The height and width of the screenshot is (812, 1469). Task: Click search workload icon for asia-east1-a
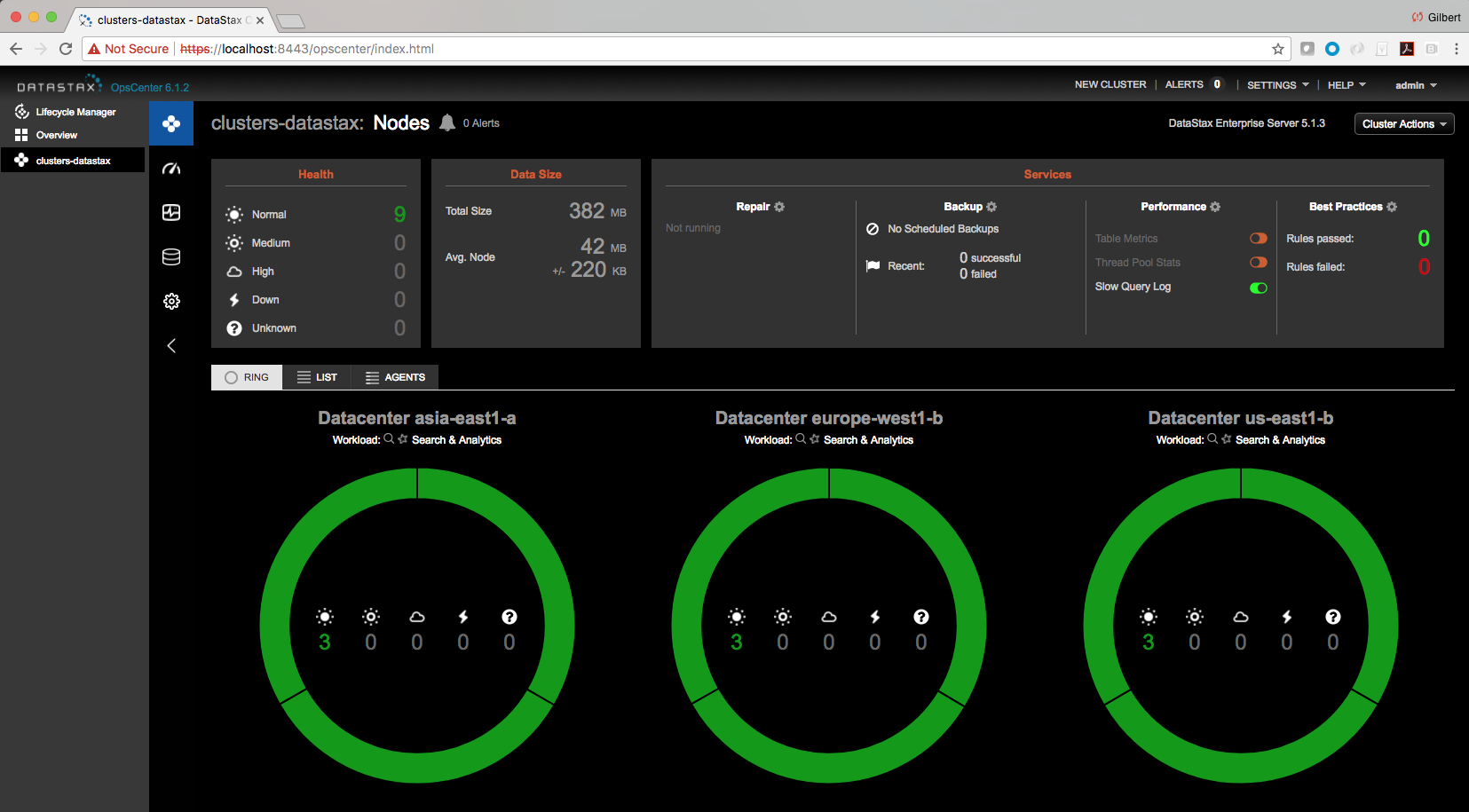389,438
